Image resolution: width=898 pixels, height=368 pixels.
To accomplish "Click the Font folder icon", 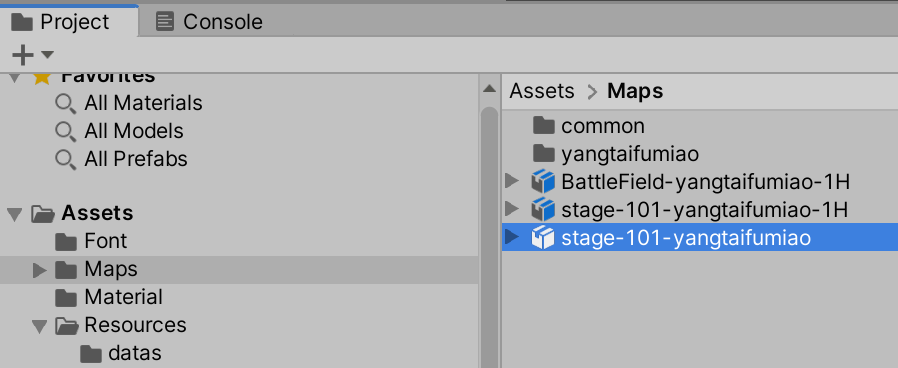I will [66, 242].
